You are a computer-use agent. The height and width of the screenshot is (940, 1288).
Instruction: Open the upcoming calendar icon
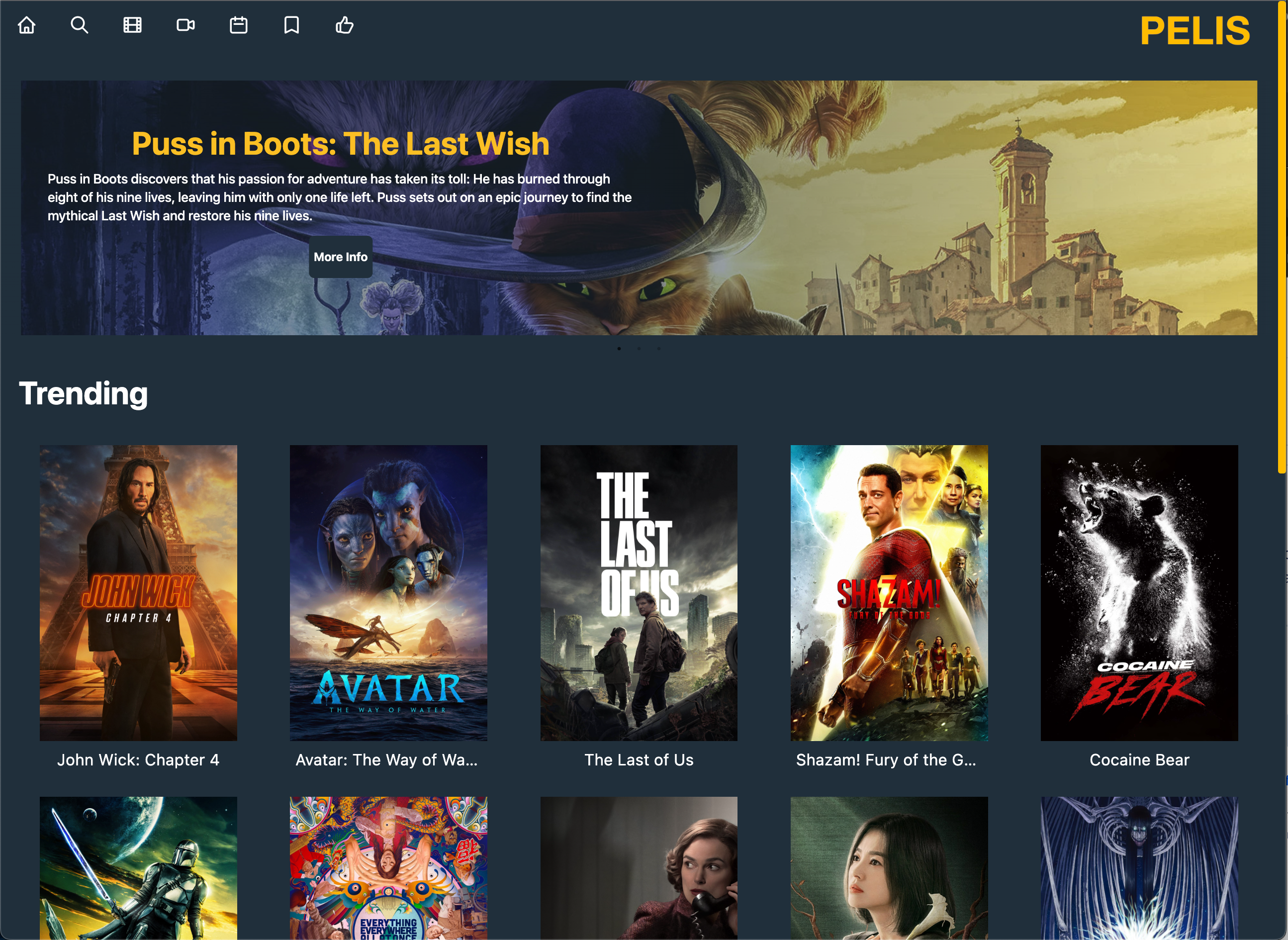click(x=238, y=25)
